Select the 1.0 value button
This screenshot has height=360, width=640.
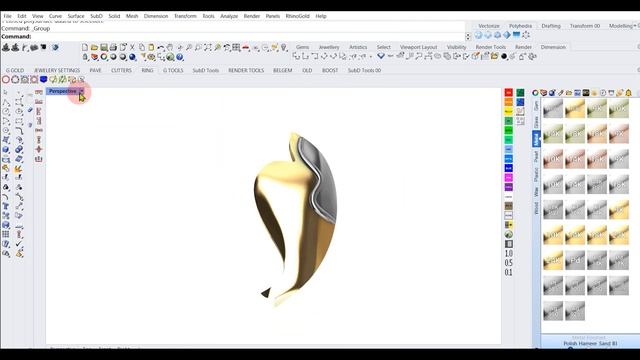click(509, 253)
